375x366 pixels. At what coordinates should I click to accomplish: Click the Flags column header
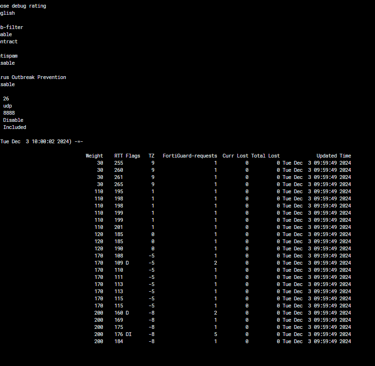[133, 156]
